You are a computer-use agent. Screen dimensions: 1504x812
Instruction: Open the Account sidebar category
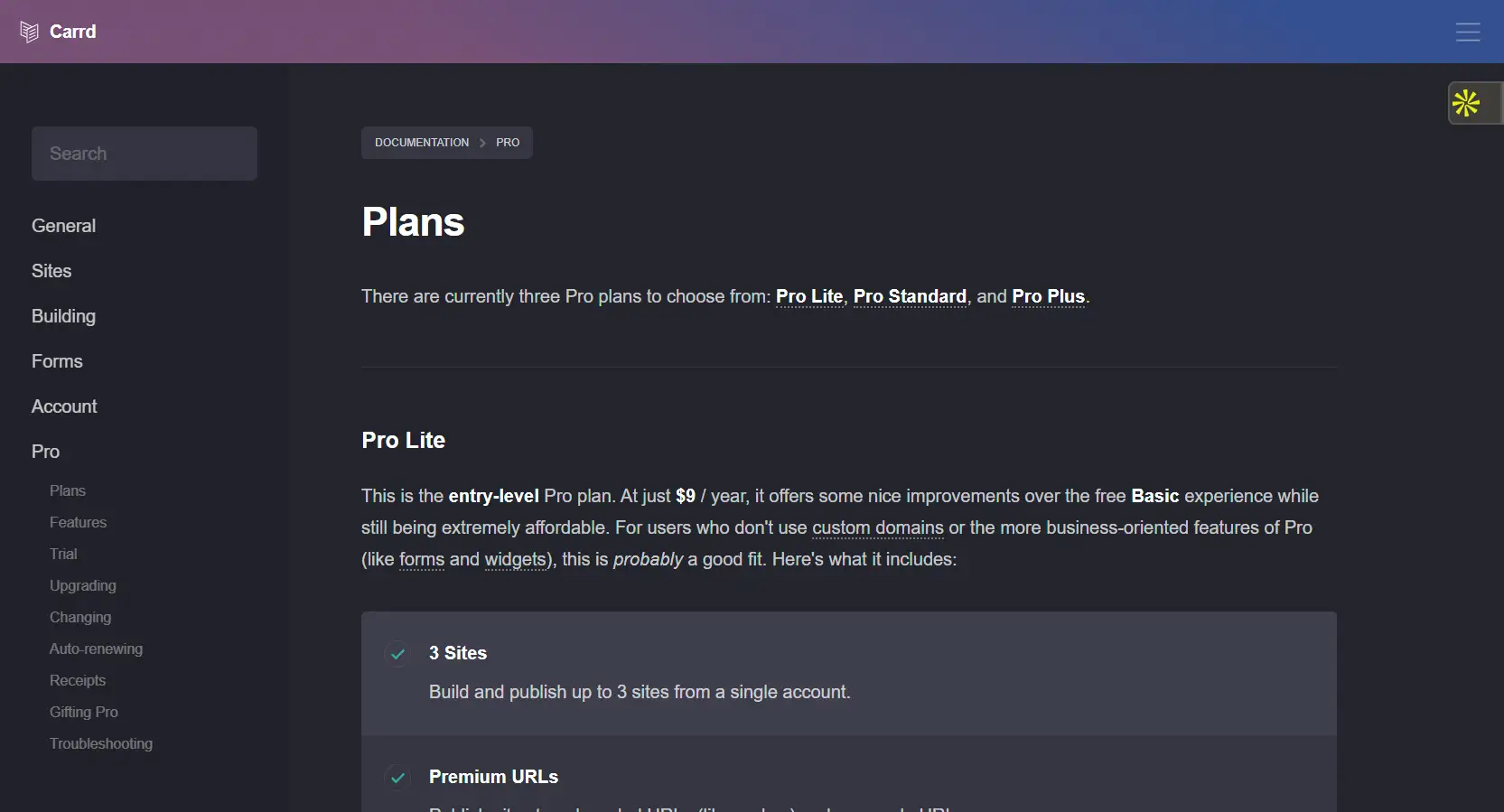[64, 406]
